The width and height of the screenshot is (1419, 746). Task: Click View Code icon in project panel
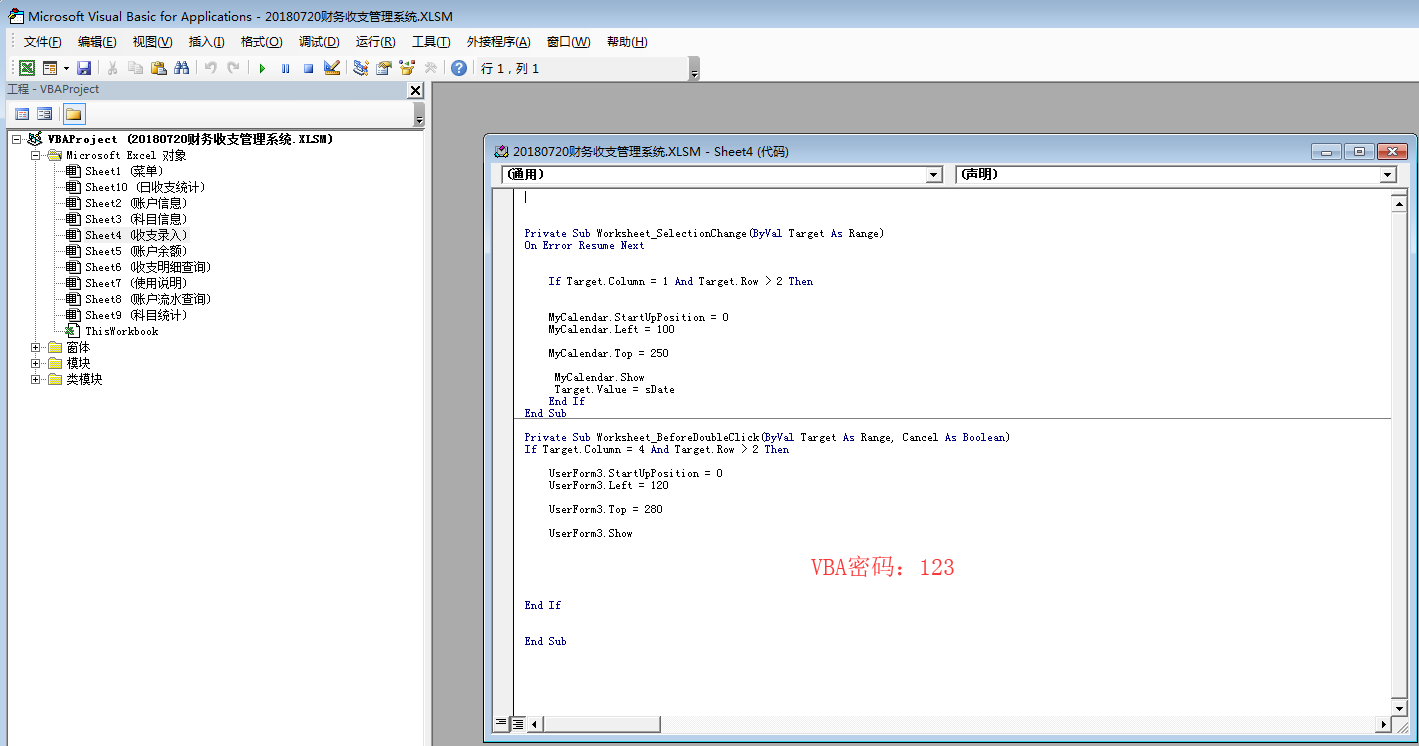tap(22, 114)
